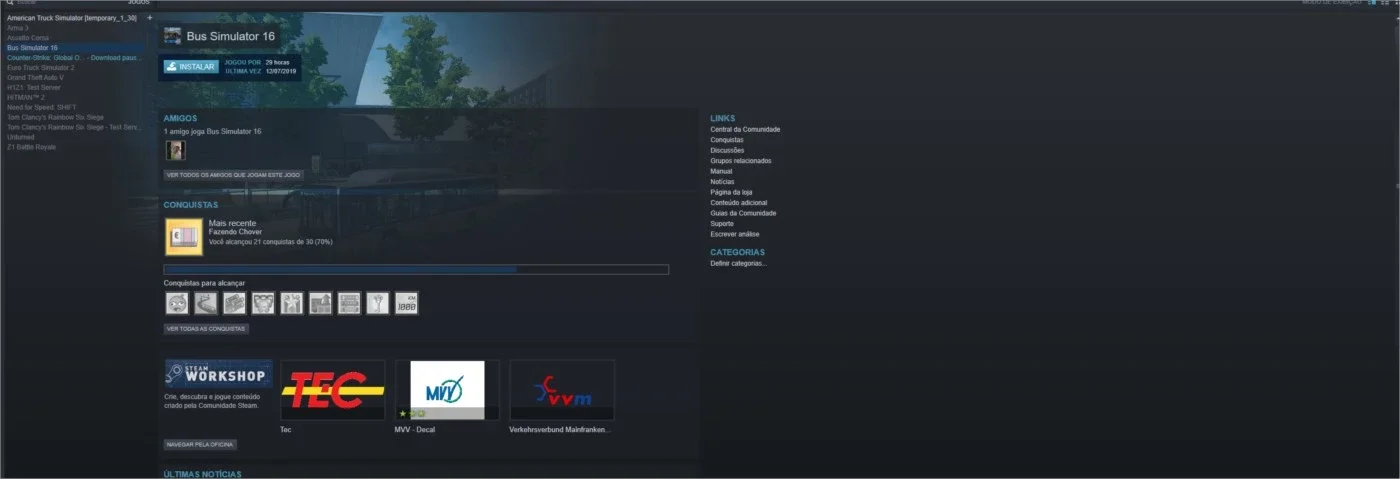Click the Bus Simulator 16 game icon
Screen dimensions: 1400x479
172,36
